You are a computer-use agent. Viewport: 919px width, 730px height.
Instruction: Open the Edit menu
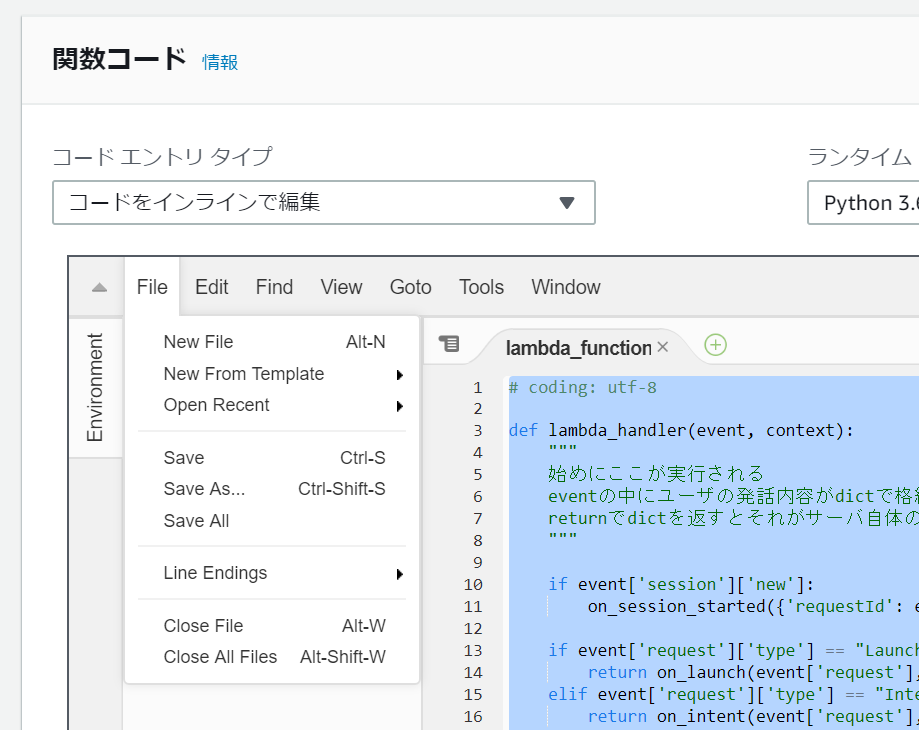pos(212,288)
